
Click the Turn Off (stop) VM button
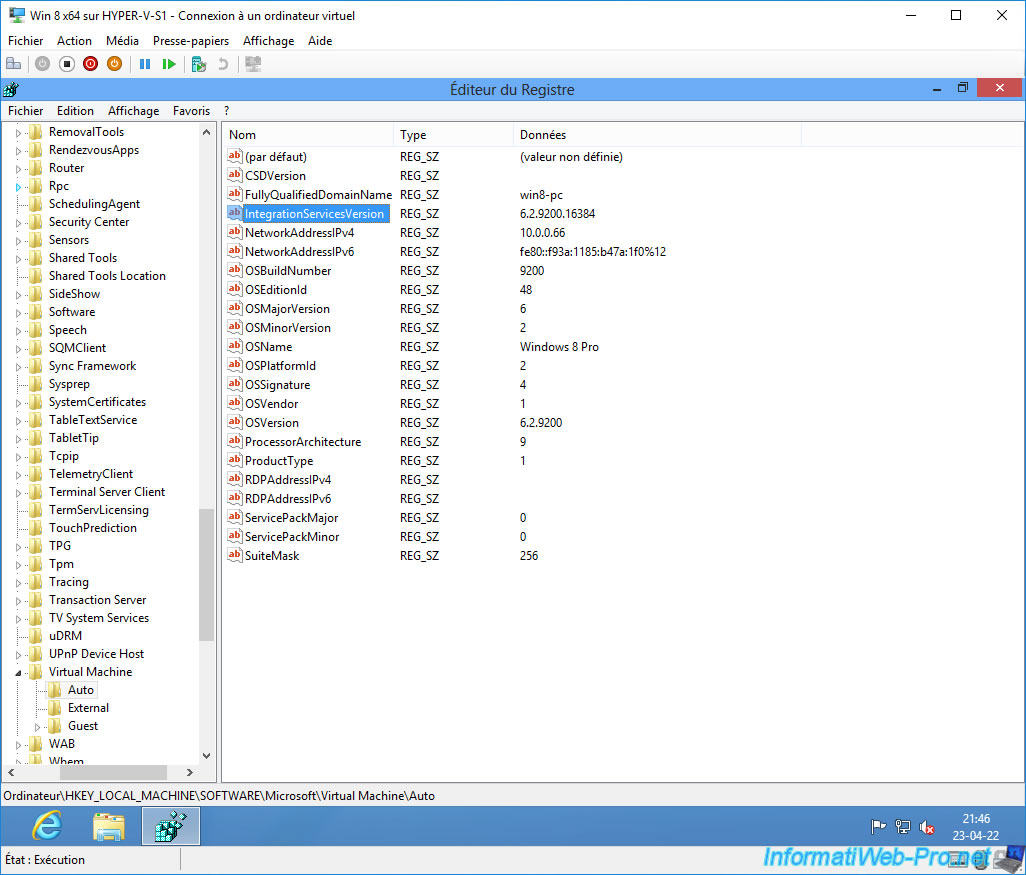pyautogui.click(x=66, y=64)
